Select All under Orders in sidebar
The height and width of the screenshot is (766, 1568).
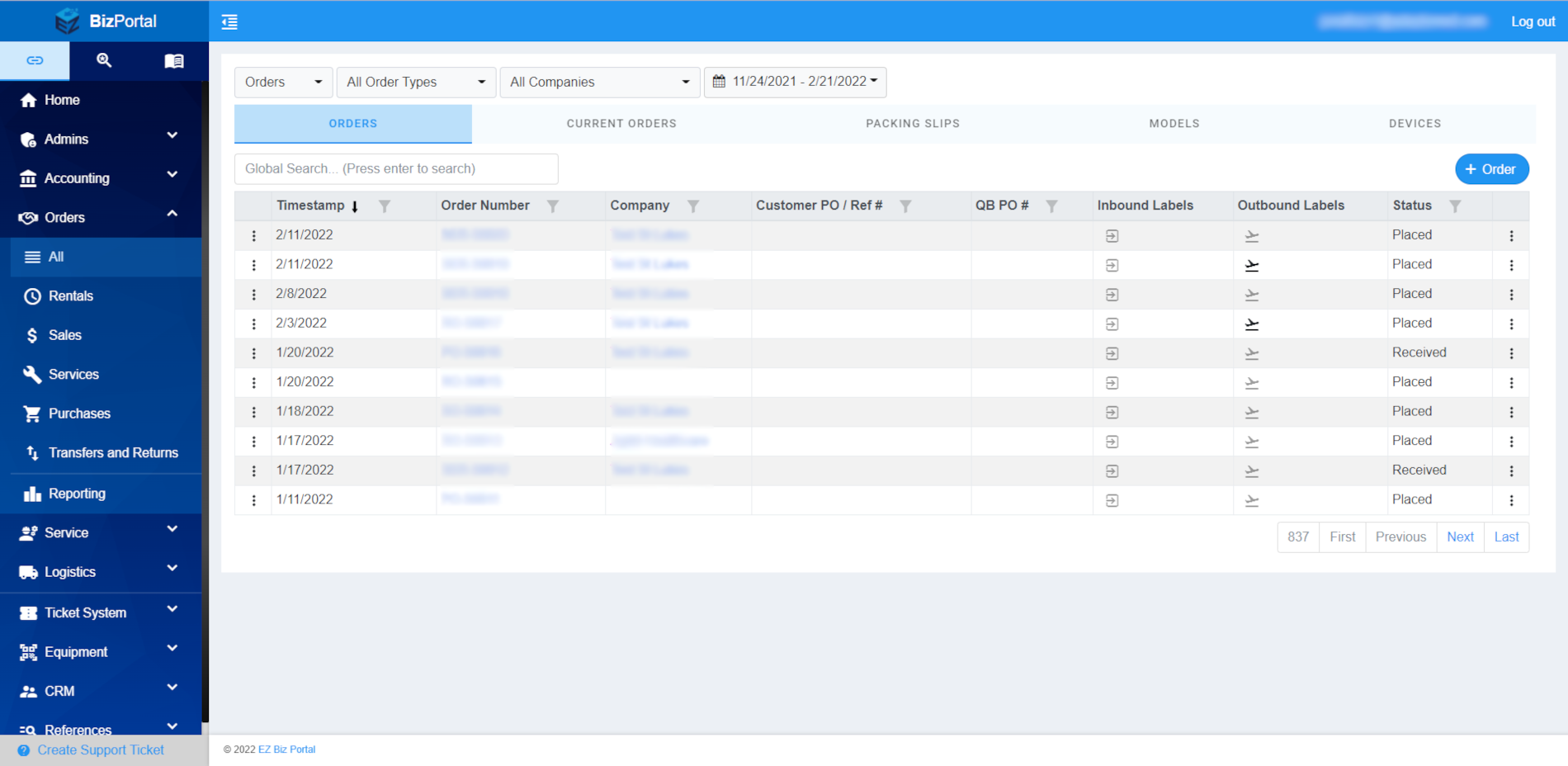pos(106,257)
